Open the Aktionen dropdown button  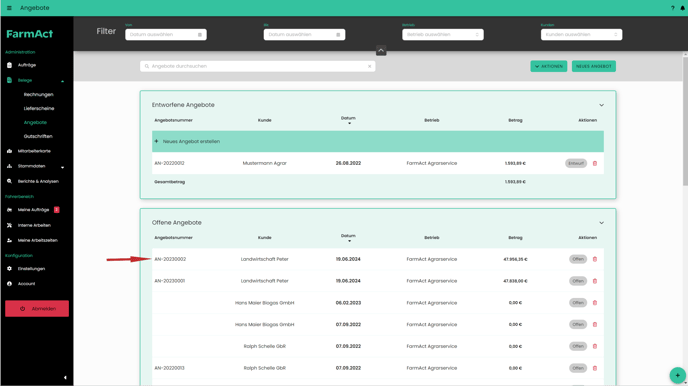(548, 66)
